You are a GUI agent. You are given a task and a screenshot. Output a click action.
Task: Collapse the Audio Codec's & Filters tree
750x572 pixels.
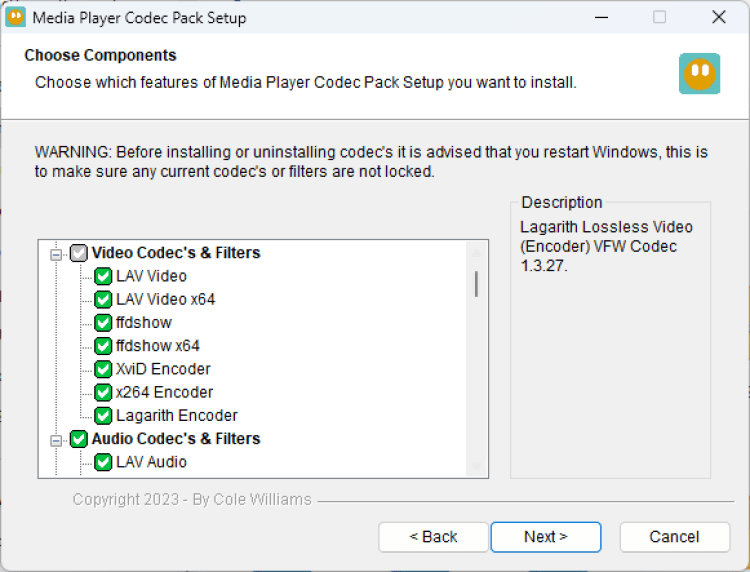pos(56,439)
